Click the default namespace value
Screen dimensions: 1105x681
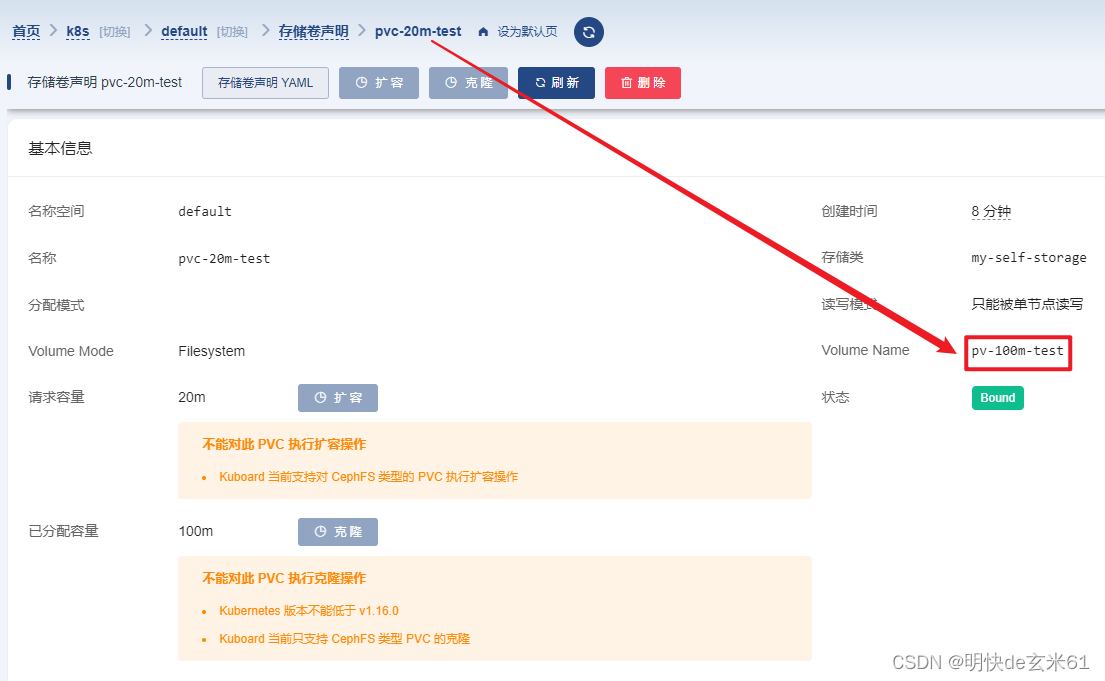point(205,211)
